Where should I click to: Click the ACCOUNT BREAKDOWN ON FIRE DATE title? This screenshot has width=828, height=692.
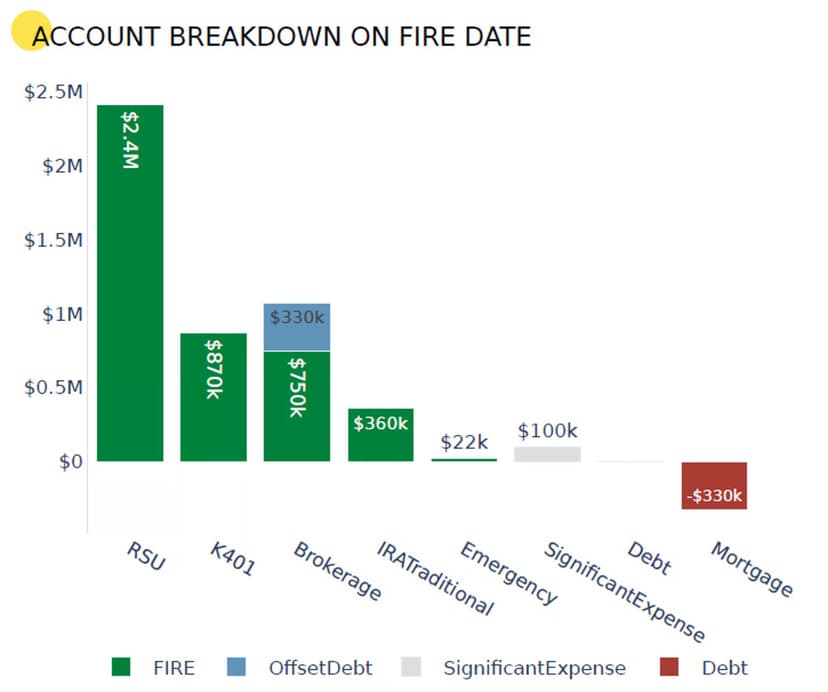pyautogui.click(x=282, y=37)
